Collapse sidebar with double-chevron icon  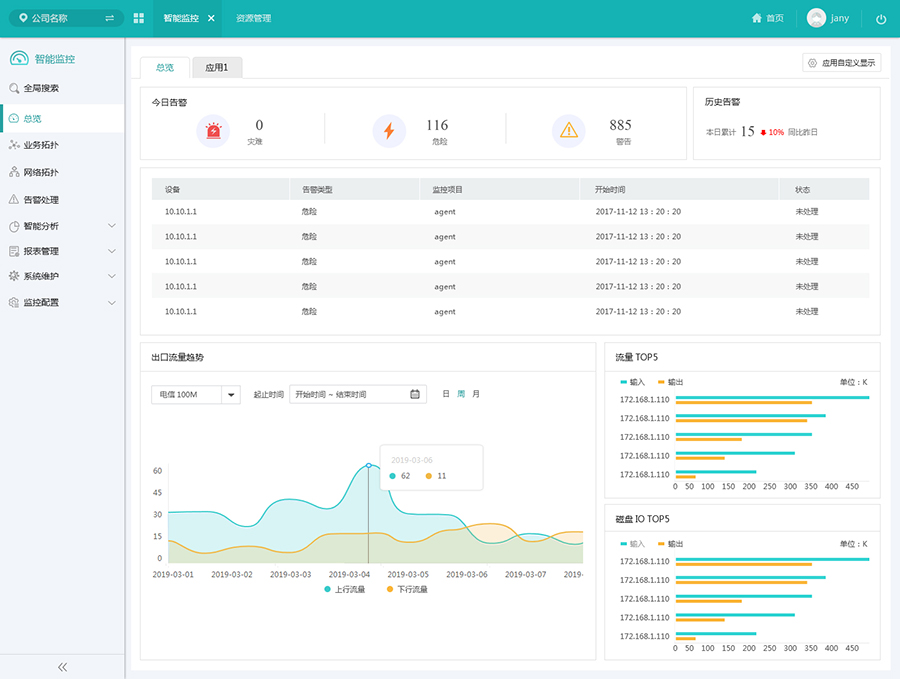(x=62, y=666)
